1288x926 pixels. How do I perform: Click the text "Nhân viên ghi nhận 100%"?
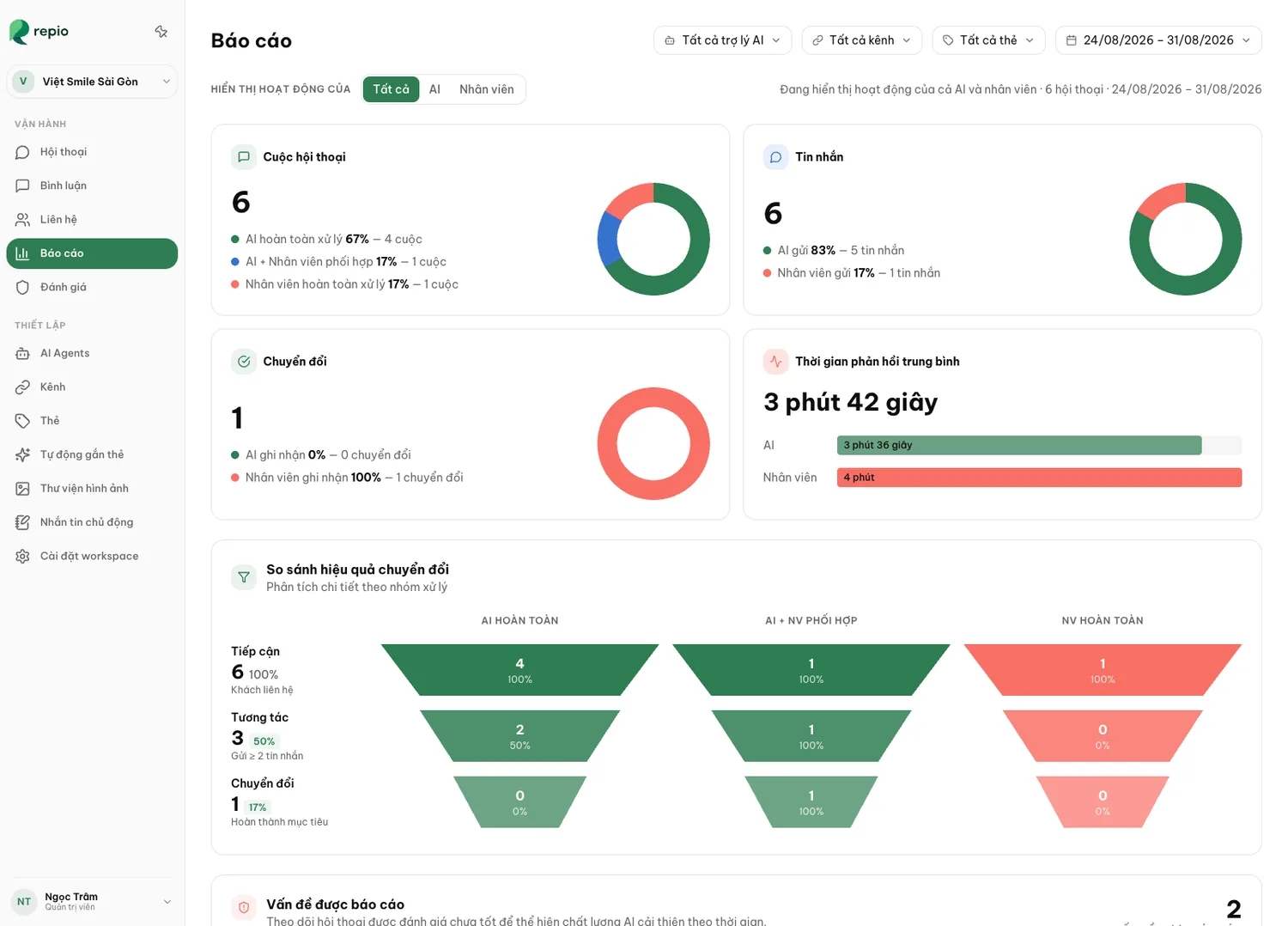[313, 478]
